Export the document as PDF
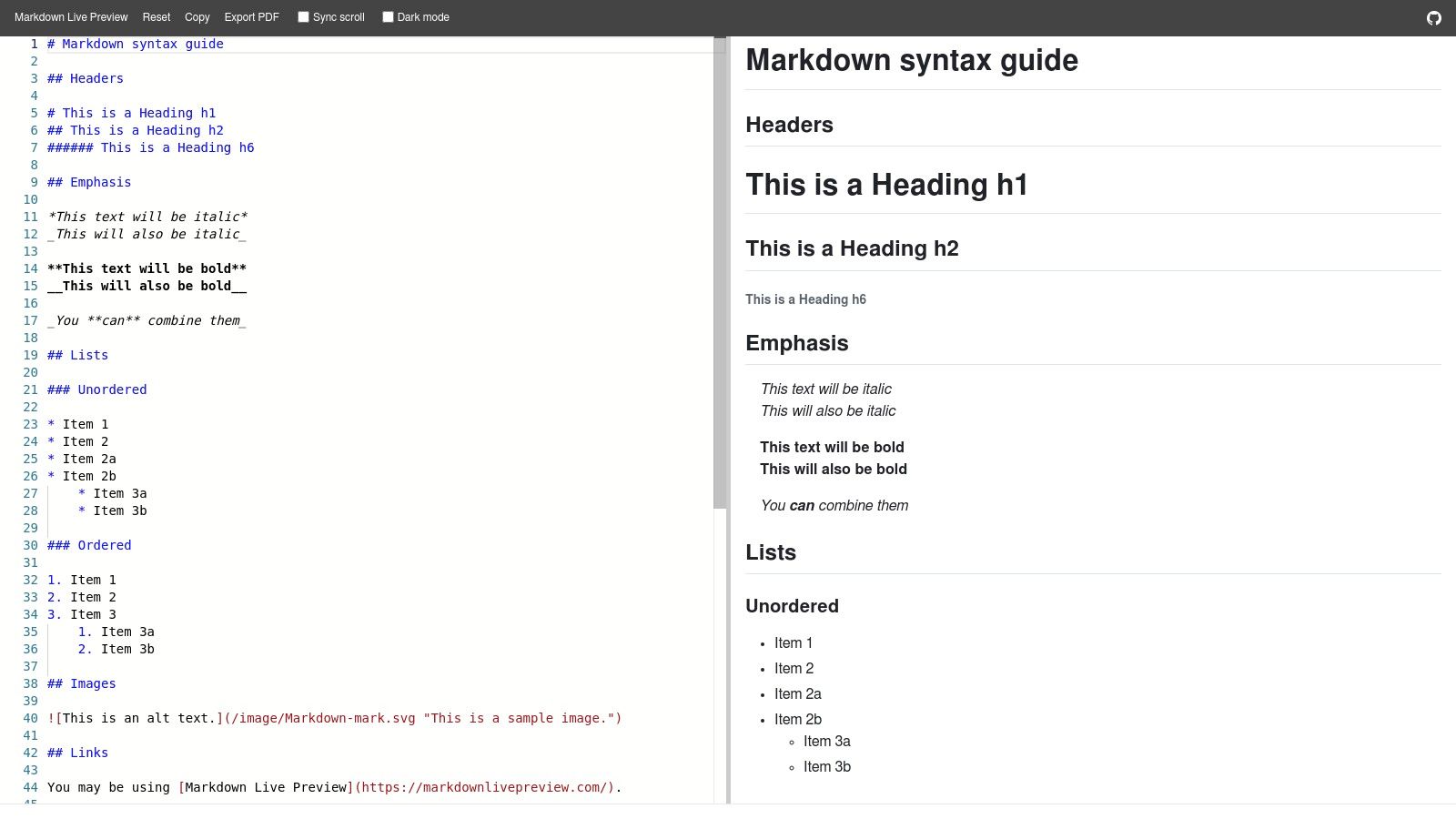Image resolution: width=1456 pixels, height=819 pixels. click(251, 17)
